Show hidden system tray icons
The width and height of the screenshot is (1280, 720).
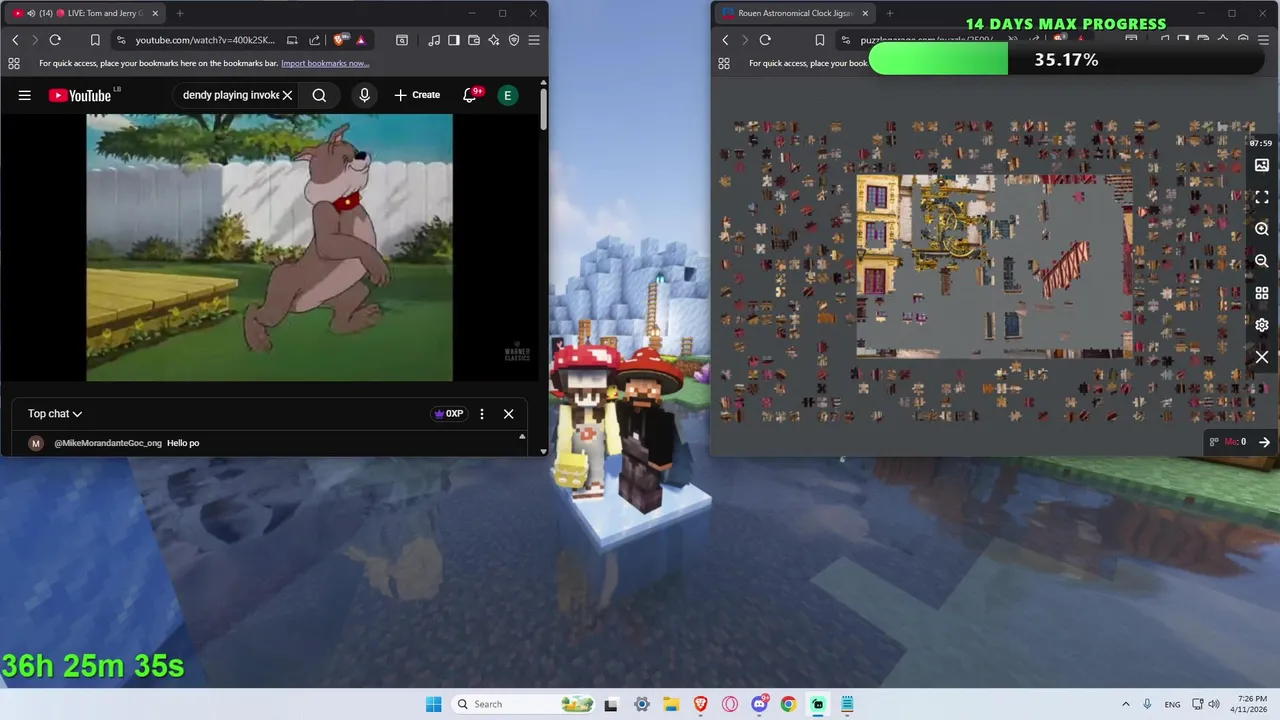coord(1125,704)
